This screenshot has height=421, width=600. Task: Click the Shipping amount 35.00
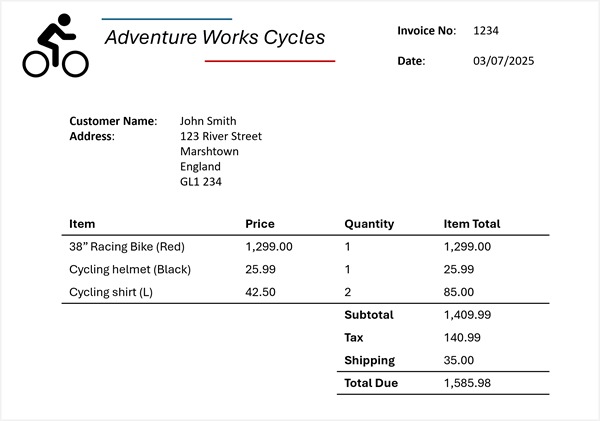(459, 360)
